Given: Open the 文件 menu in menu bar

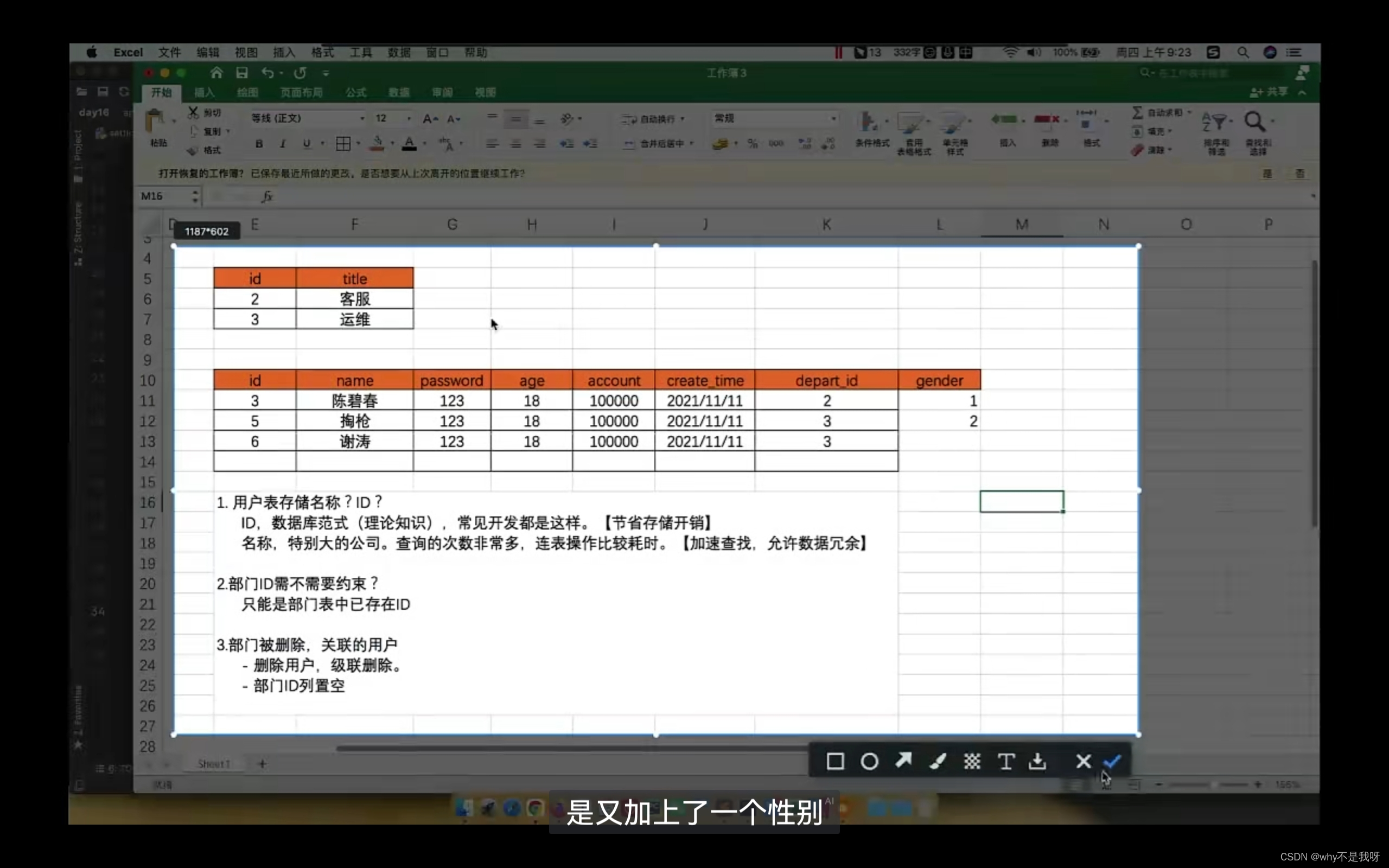Looking at the screenshot, I should point(169,52).
